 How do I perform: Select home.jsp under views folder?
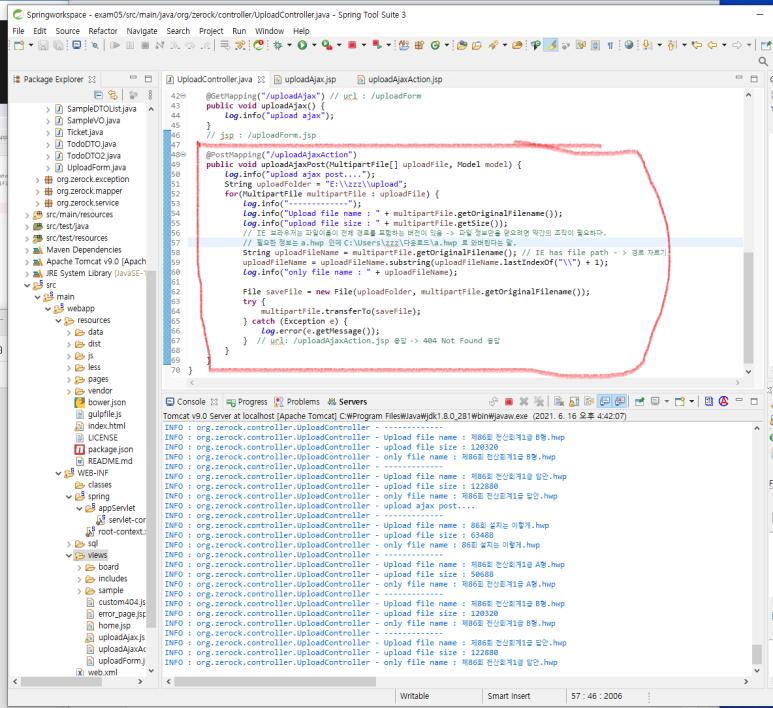114,626
